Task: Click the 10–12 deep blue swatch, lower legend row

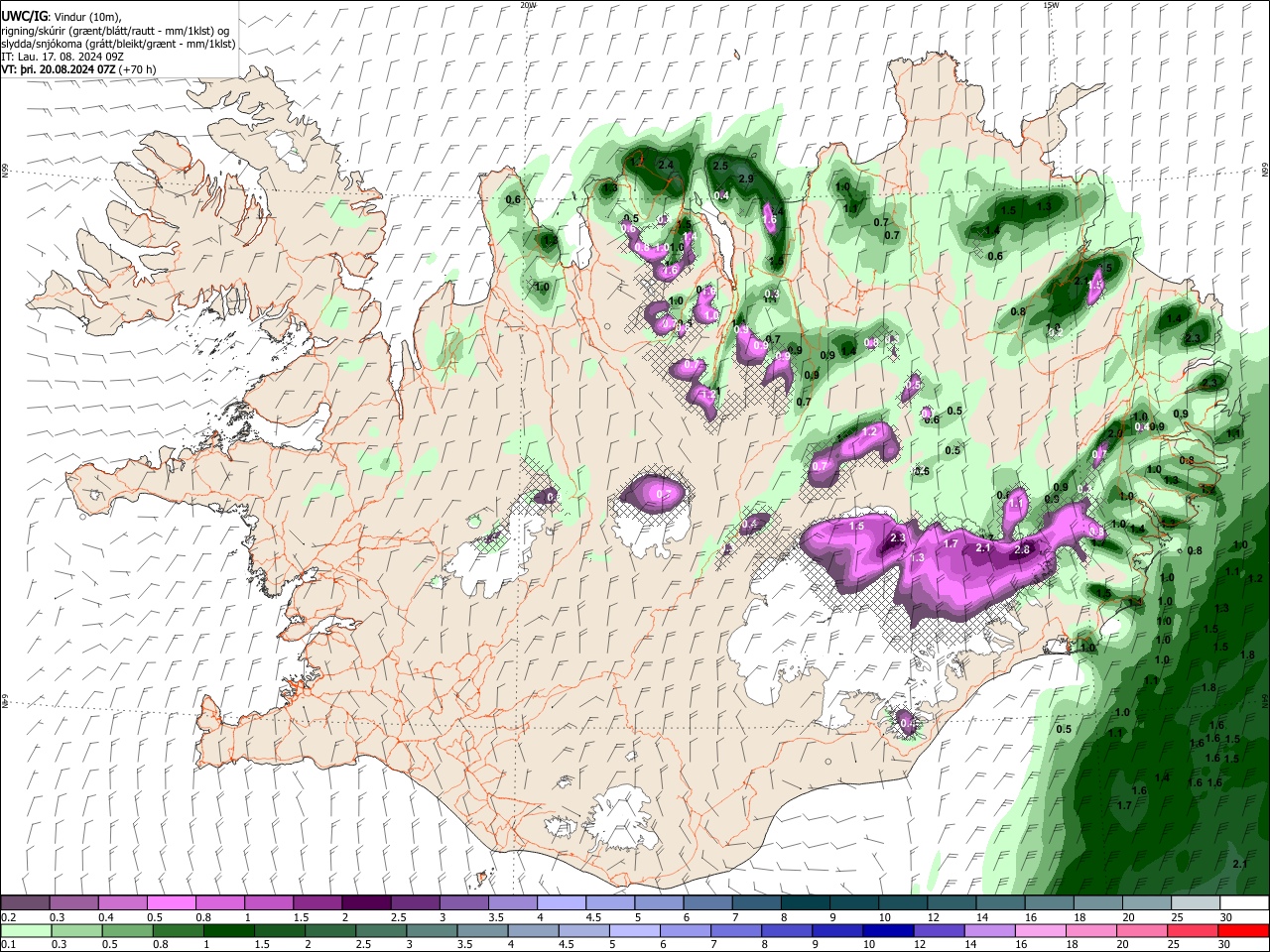Action: (x=888, y=930)
